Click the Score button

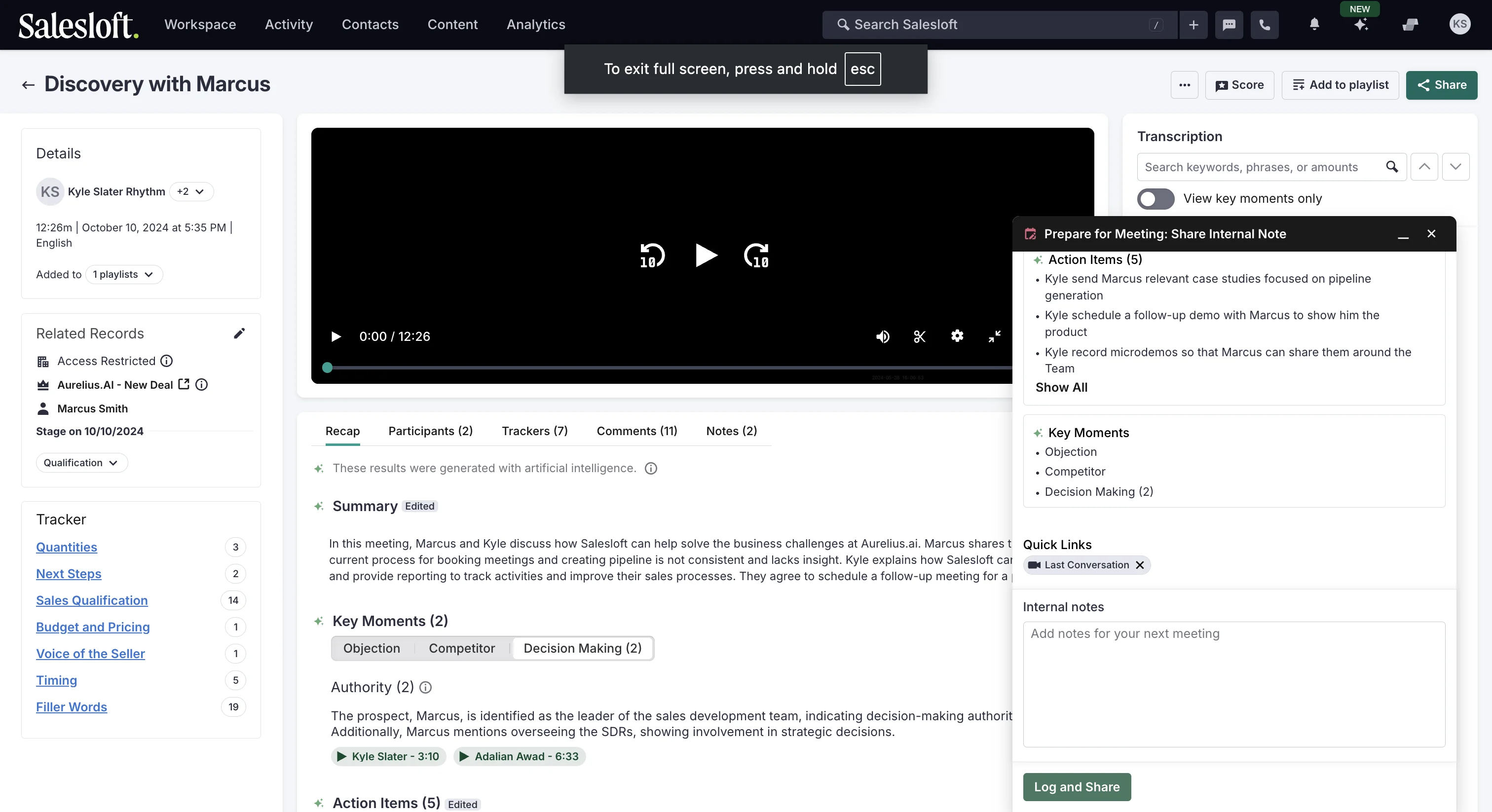[x=1239, y=85]
